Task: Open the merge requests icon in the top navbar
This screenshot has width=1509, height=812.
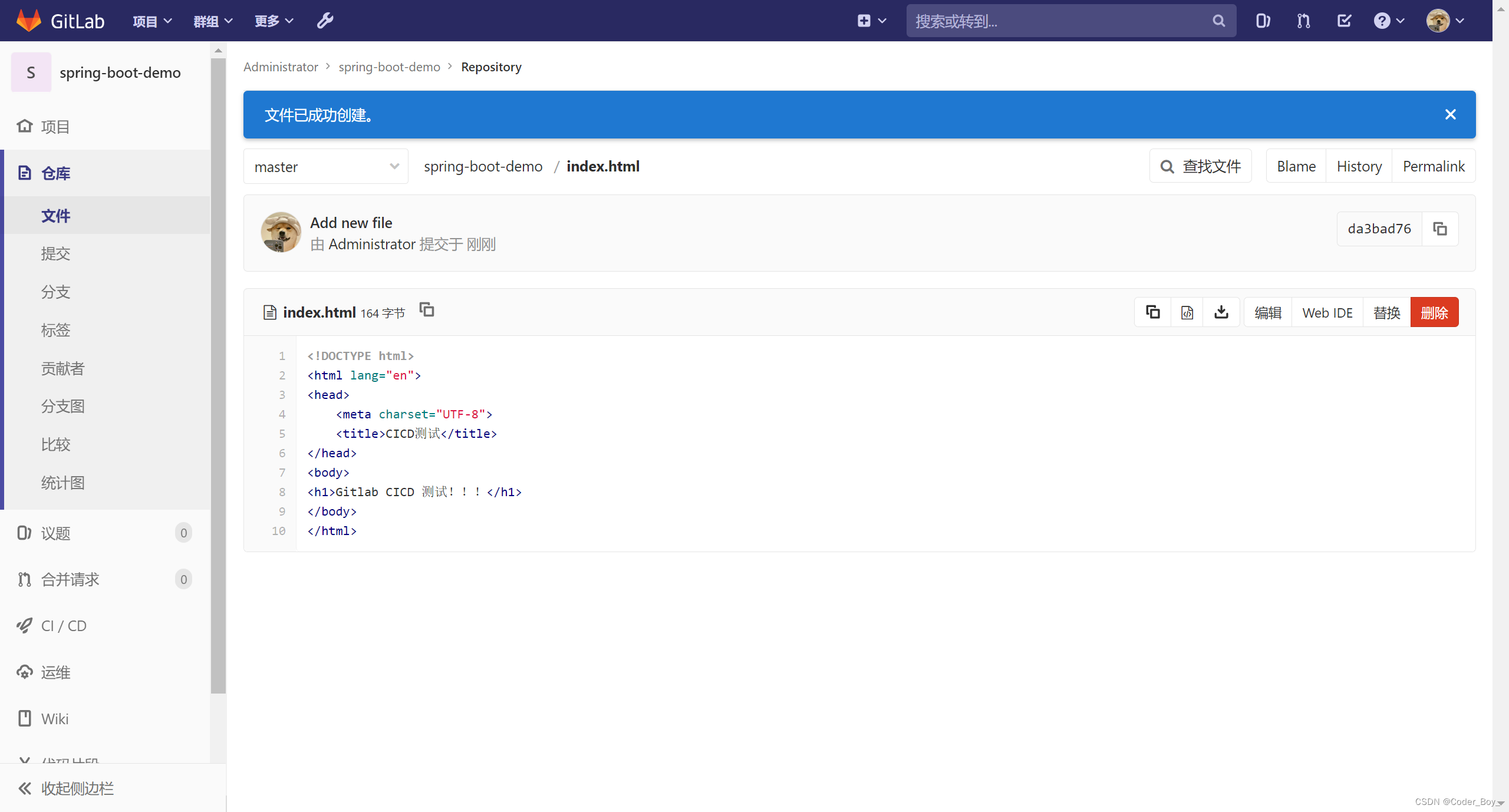Action: tap(1303, 21)
